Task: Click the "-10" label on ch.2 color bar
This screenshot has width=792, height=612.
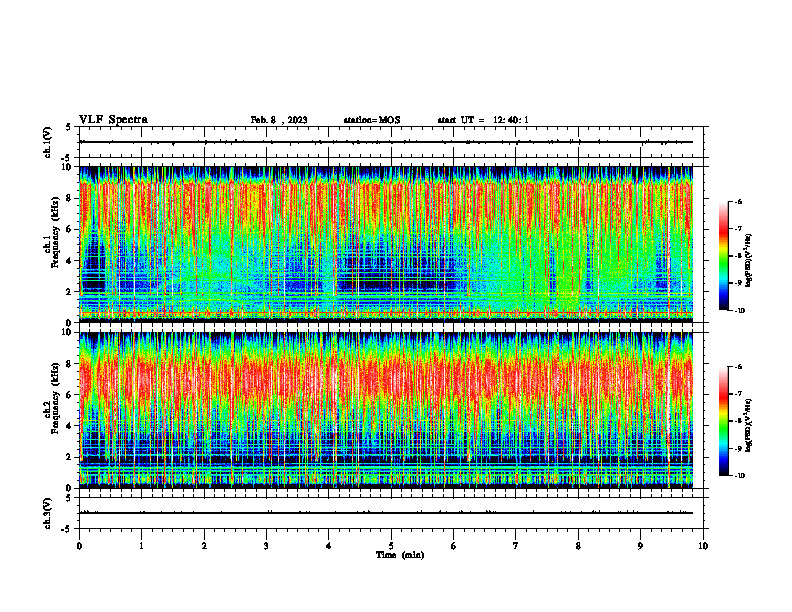Action: click(x=740, y=476)
